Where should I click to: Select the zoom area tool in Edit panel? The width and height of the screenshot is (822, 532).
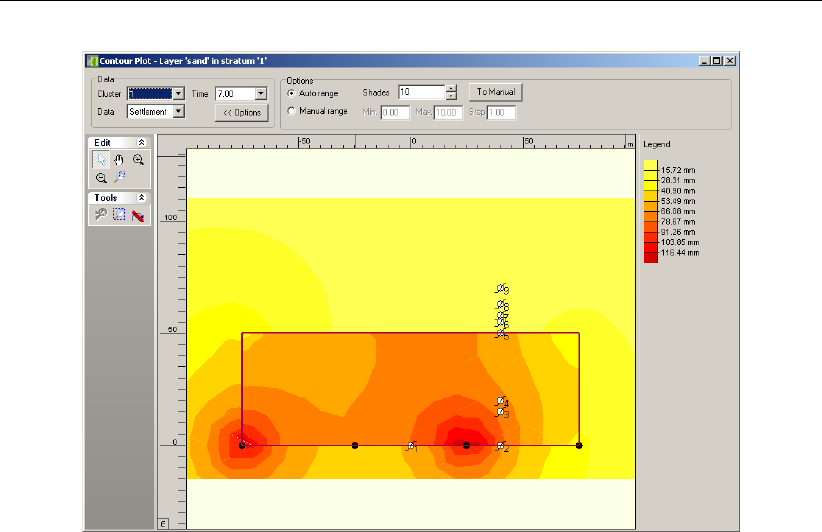pos(119,177)
